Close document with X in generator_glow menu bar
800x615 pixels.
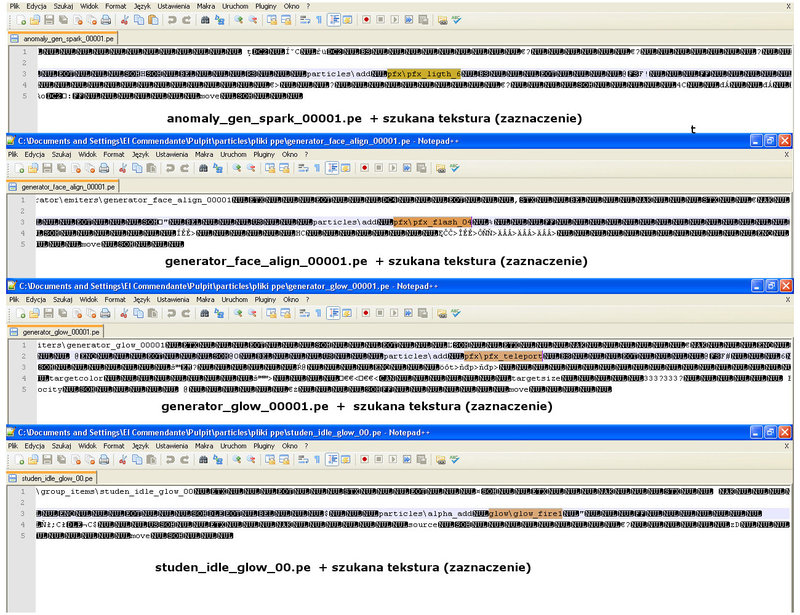[786, 299]
